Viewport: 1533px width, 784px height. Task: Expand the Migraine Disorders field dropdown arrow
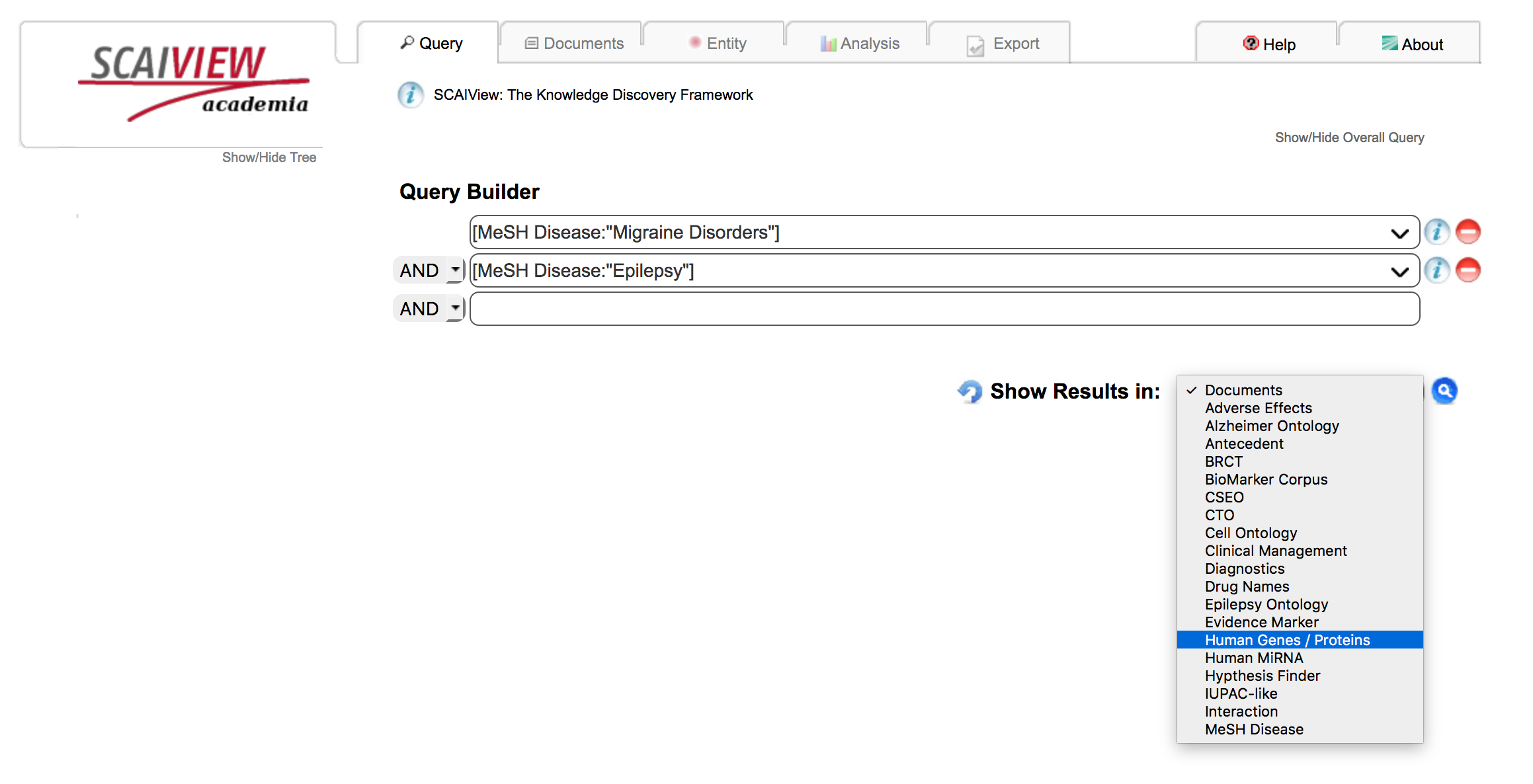pos(1399,233)
